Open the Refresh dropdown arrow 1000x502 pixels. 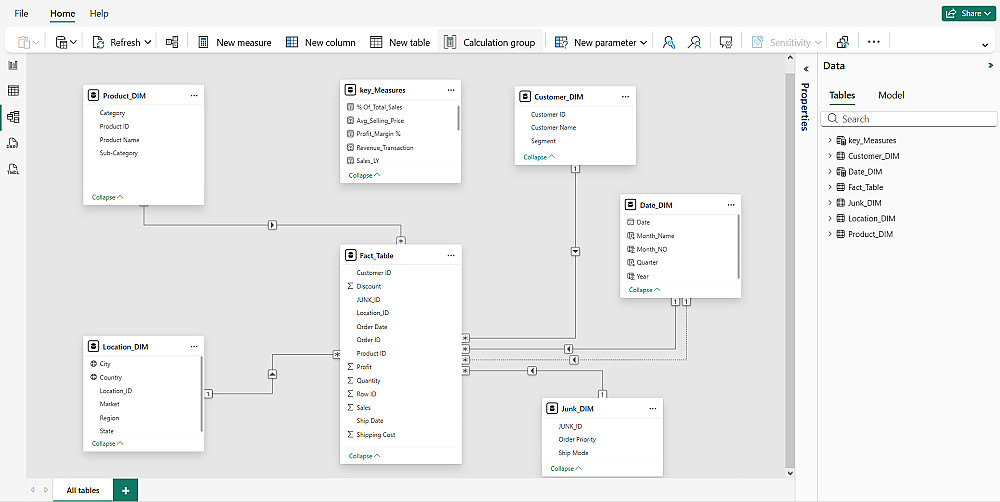(148, 42)
